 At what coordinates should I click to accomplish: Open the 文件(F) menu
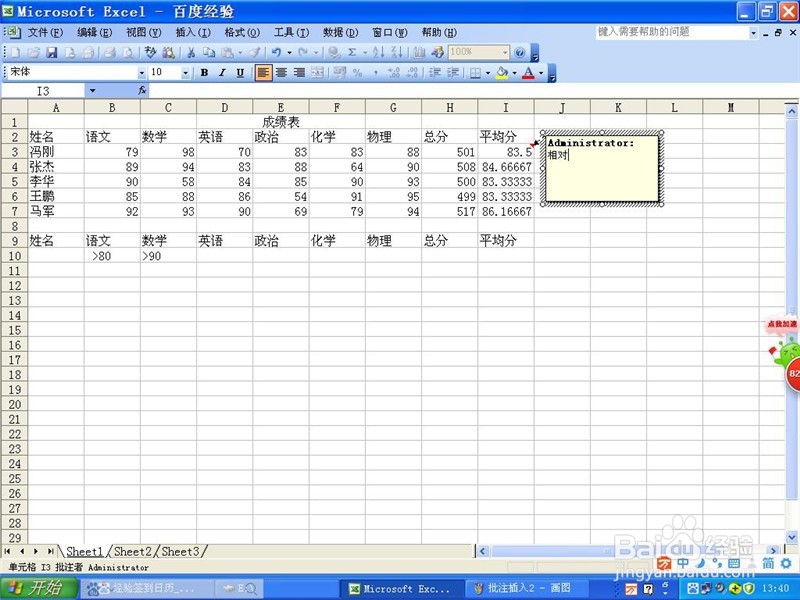pos(45,33)
